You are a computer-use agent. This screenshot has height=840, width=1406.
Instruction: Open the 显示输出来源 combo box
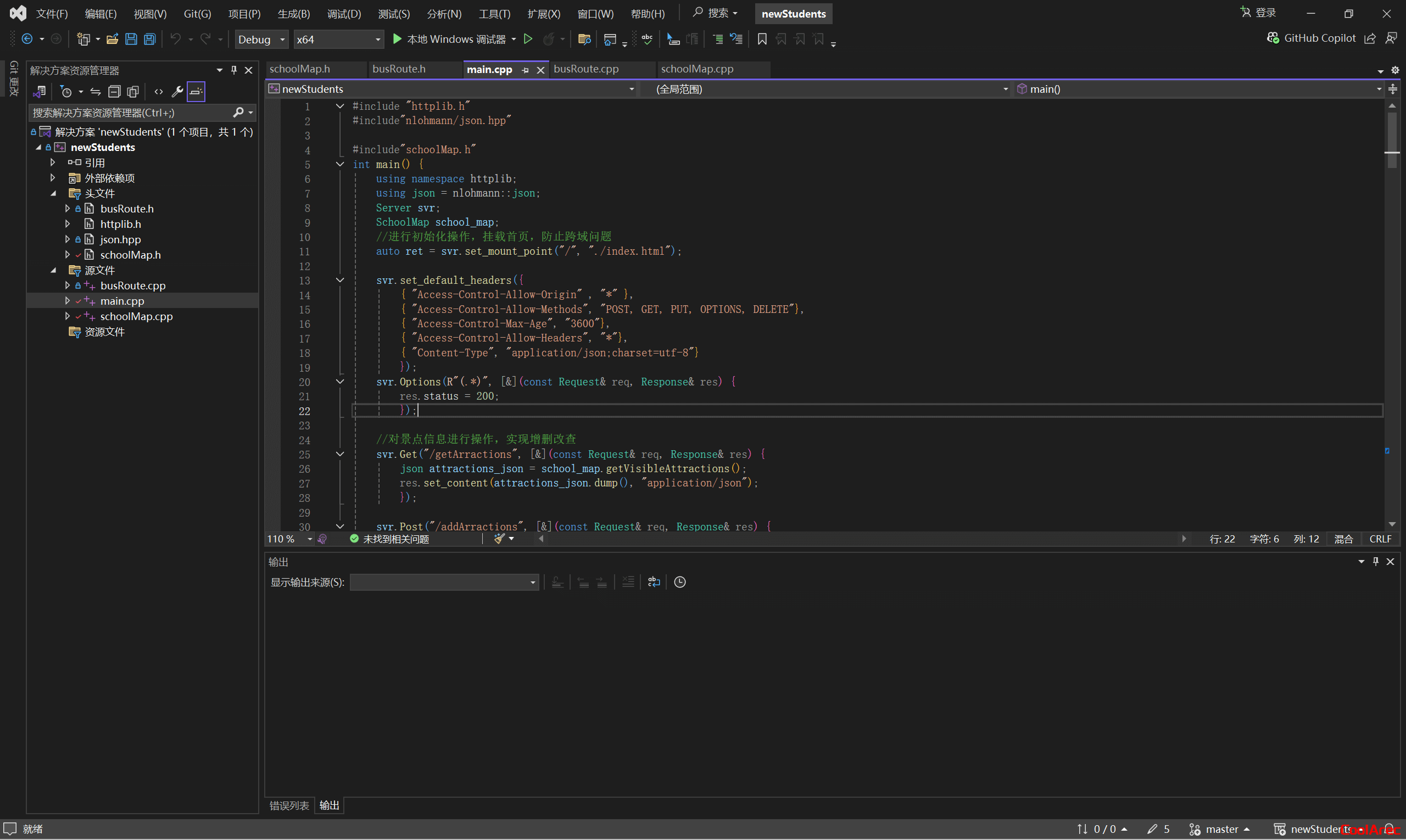pyautogui.click(x=443, y=582)
